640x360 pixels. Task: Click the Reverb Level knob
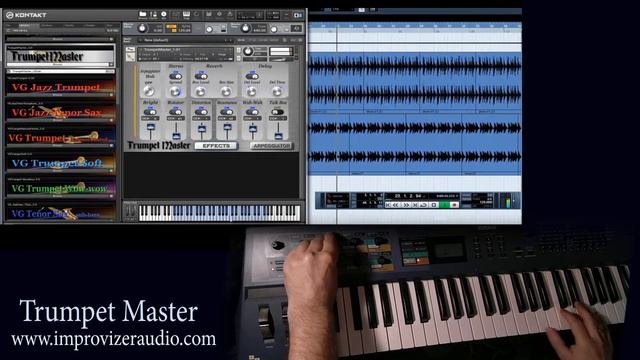coord(201,91)
